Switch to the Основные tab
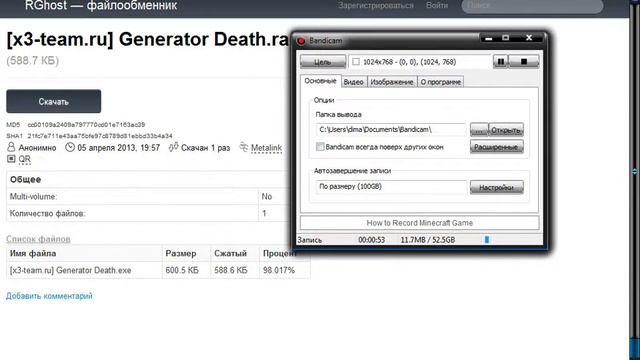Screen dimensions: 640x360 coord(320,81)
